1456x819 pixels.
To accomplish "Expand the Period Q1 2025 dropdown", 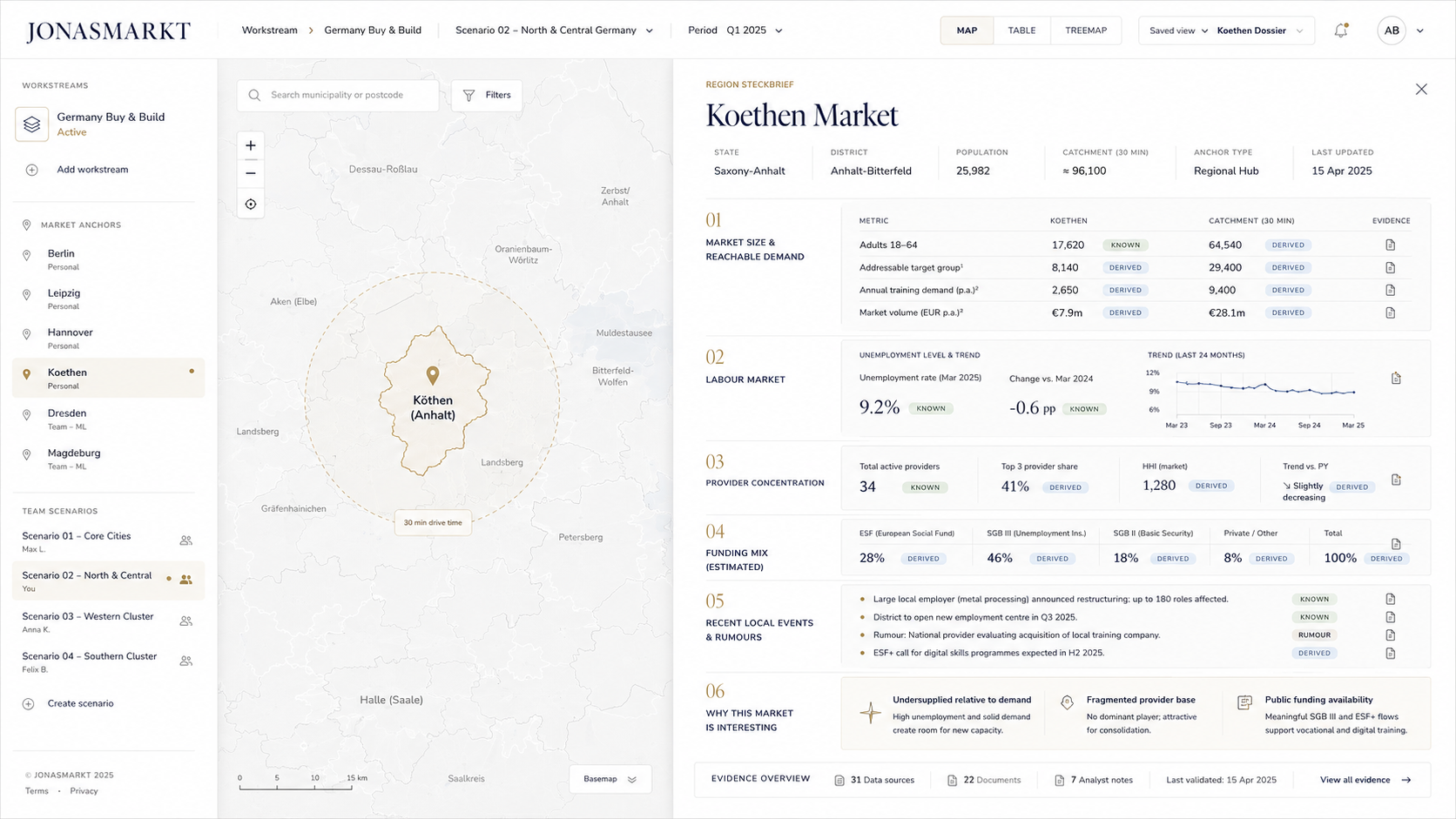I will pyautogui.click(x=735, y=30).
